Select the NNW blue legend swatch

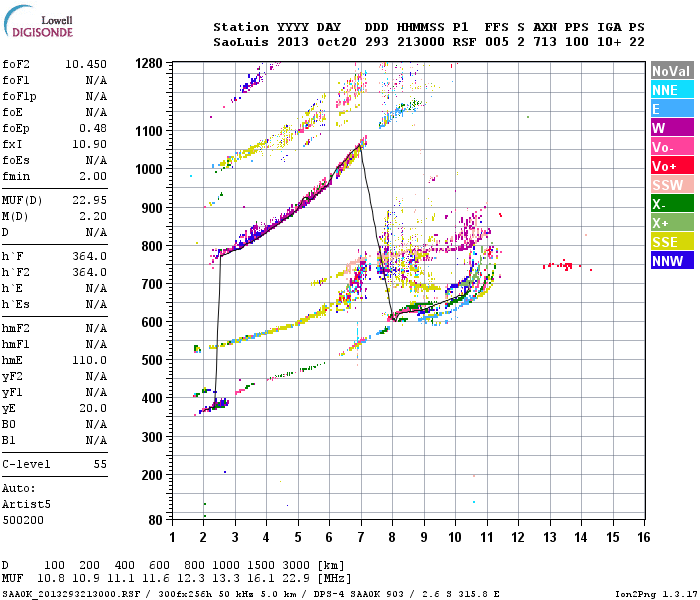click(x=672, y=261)
